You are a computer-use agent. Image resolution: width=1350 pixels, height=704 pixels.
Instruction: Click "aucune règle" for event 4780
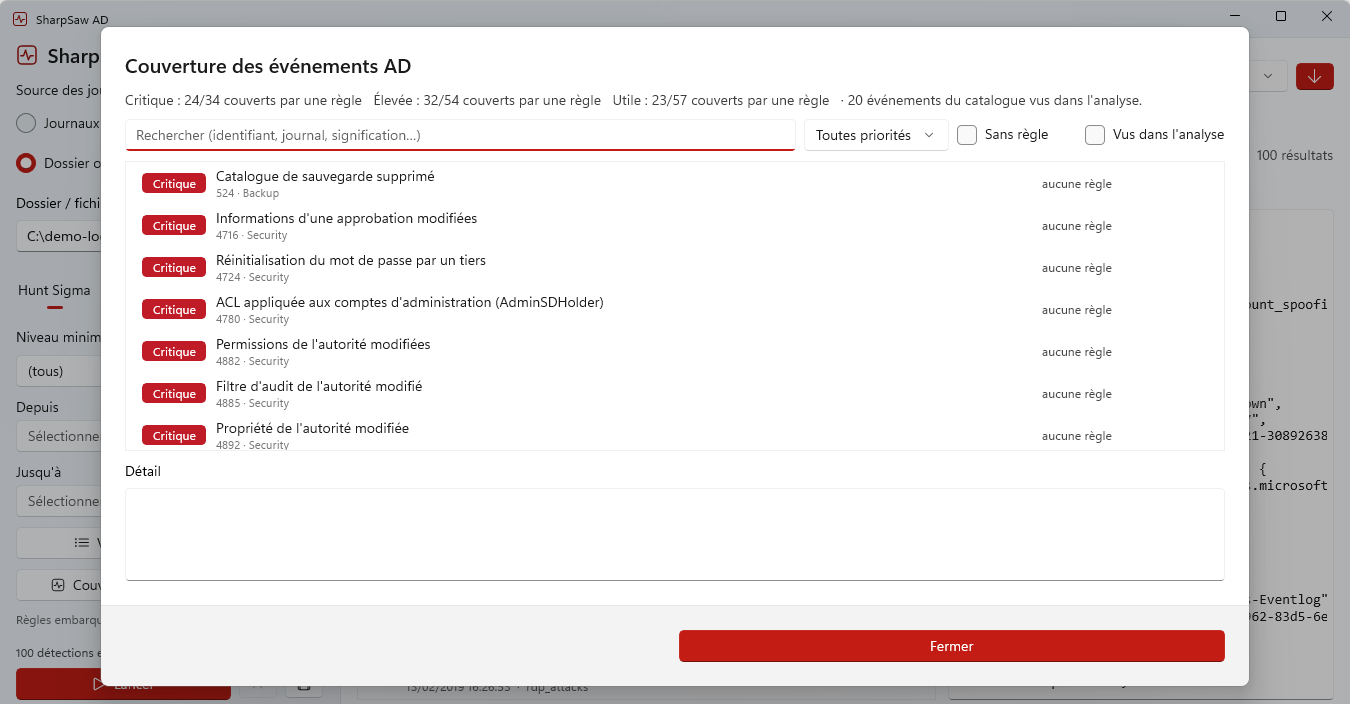click(x=1077, y=310)
